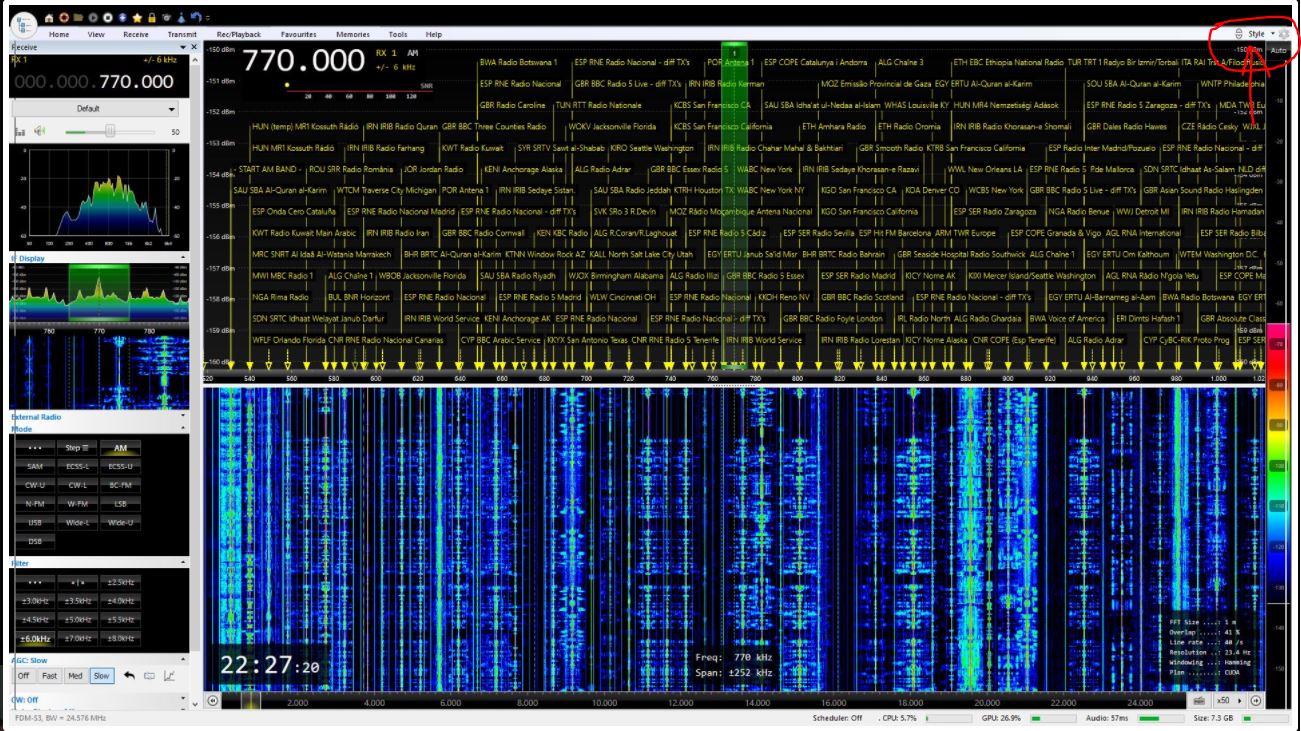The height and width of the screenshot is (731, 1301).
Task: Open the Default profile dropdown
Action: pos(95,108)
